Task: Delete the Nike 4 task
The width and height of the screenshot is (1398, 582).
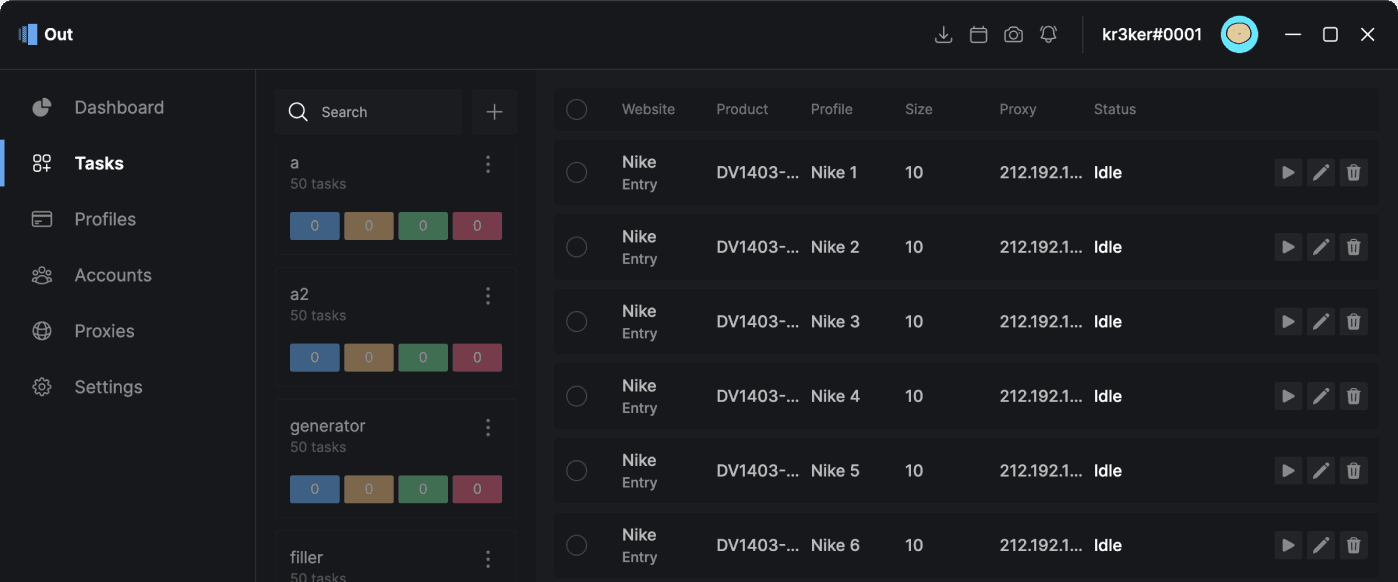Action: click(x=1354, y=396)
